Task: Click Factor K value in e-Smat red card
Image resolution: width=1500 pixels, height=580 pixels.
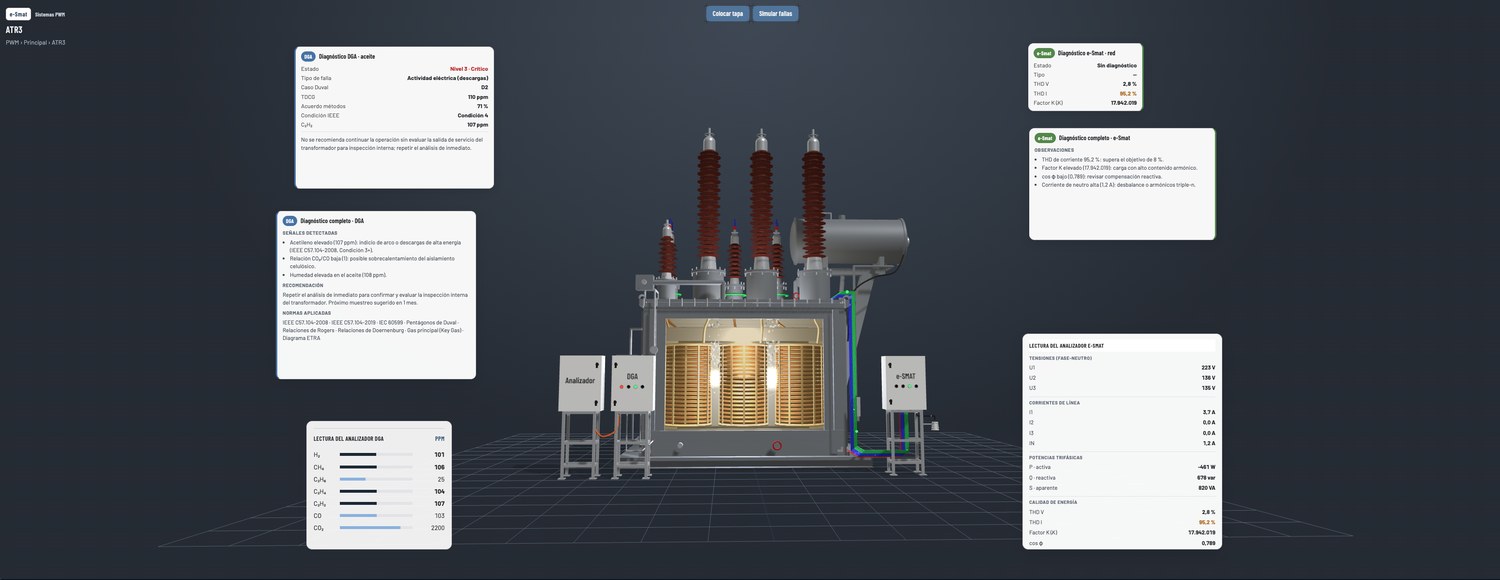Action: click(x=1124, y=103)
